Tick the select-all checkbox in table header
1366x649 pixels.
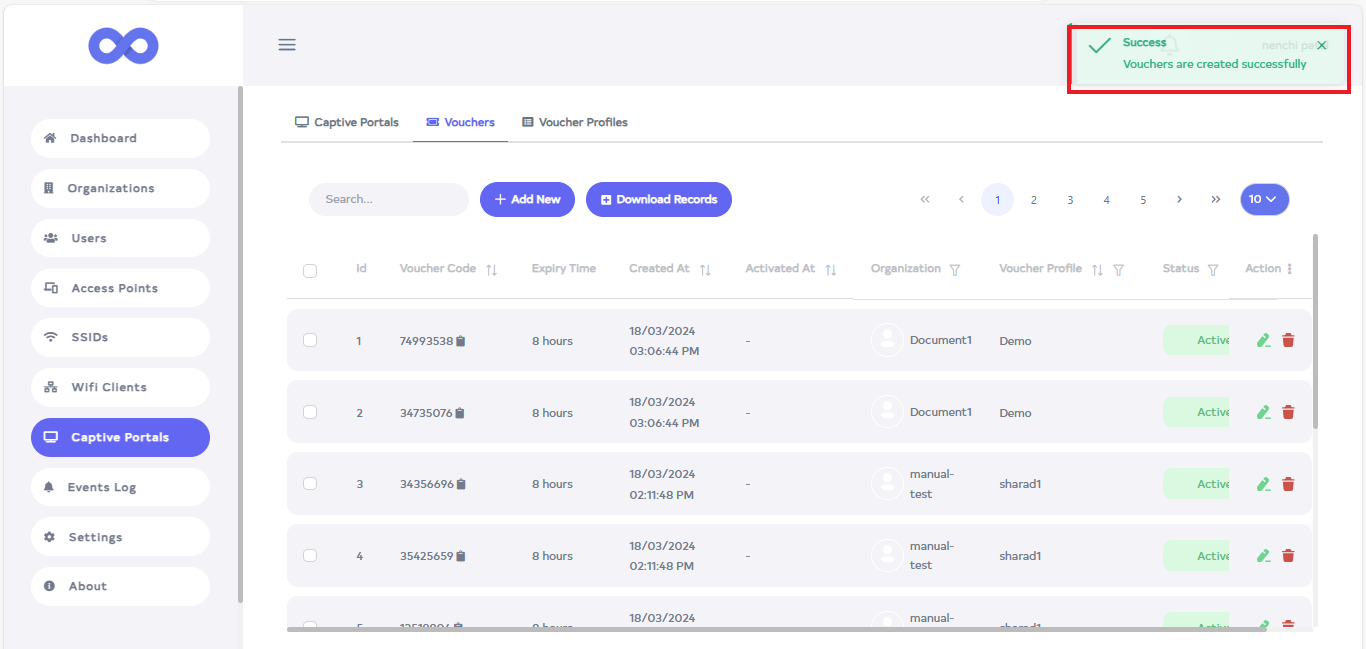click(310, 270)
